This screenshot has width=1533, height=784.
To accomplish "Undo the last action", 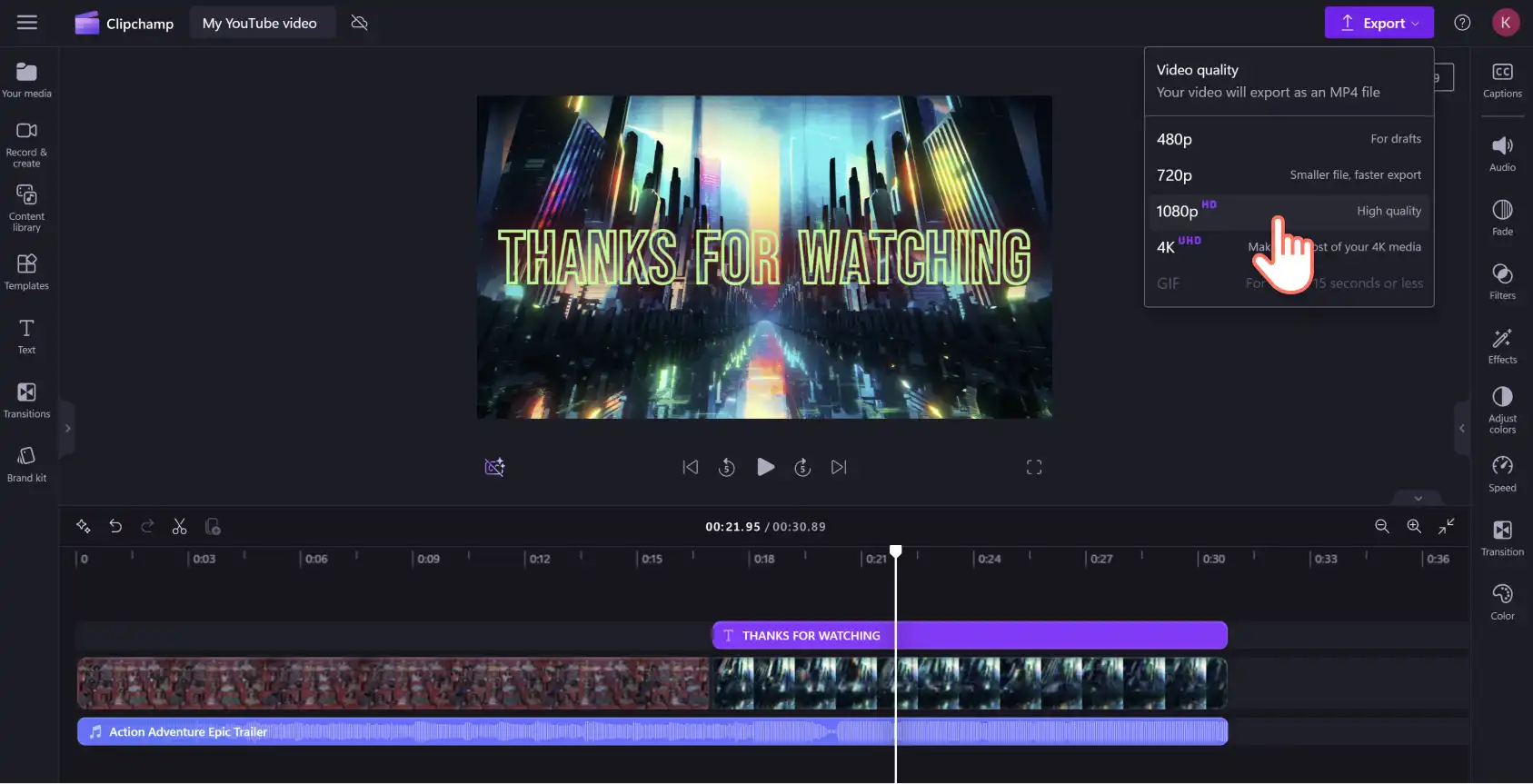I will (x=115, y=526).
